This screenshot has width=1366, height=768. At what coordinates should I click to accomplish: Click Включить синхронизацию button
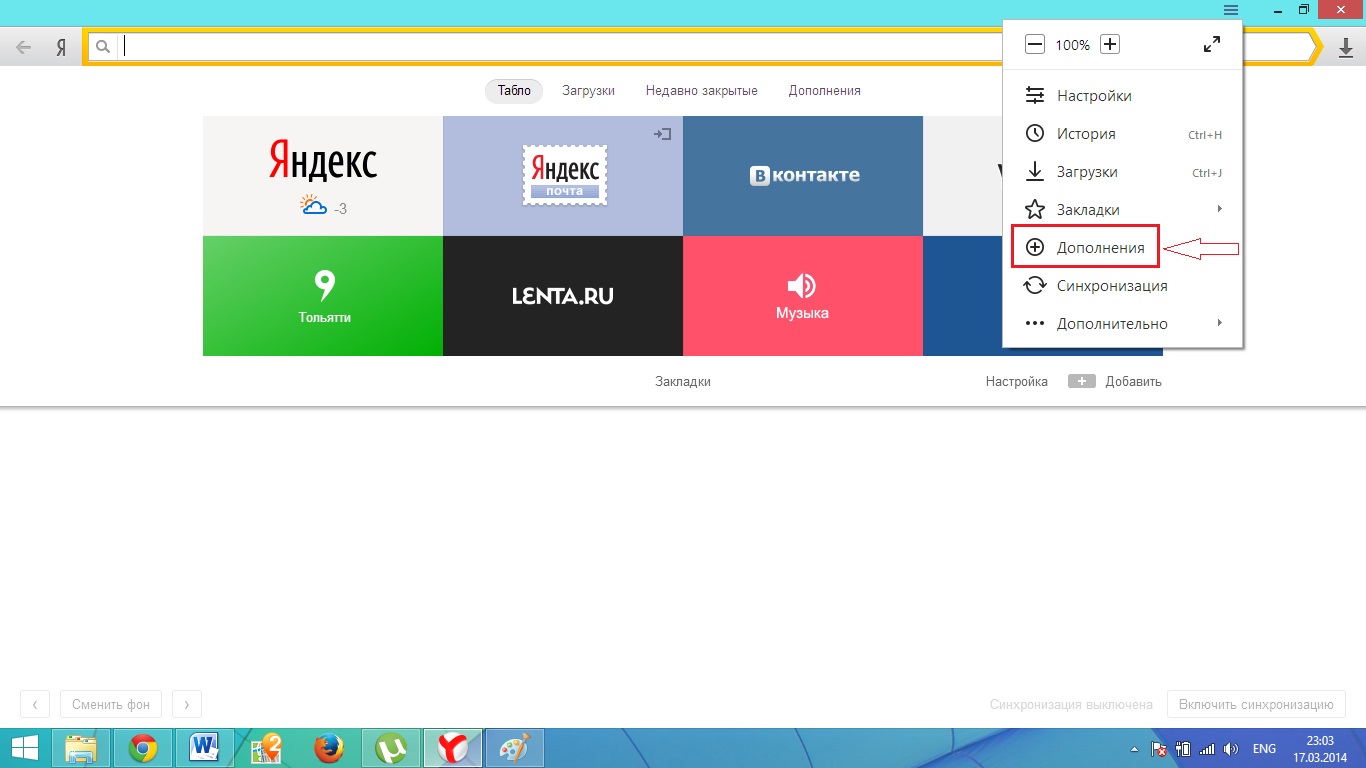coord(1256,704)
